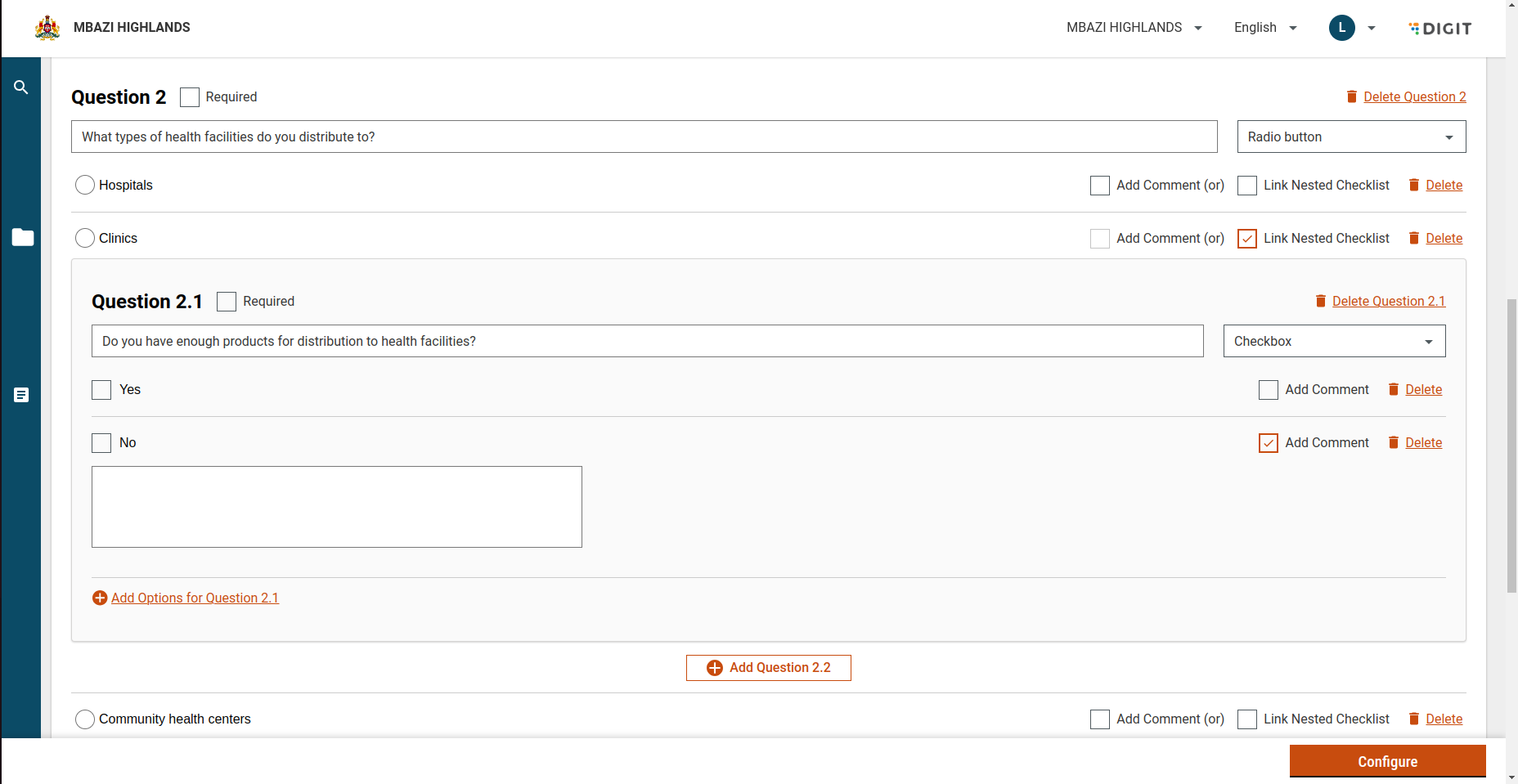Image resolution: width=1518 pixels, height=784 pixels.
Task: Uncheck Link Nested Checklist for Clinics
Action: [x=1247, y=239]
